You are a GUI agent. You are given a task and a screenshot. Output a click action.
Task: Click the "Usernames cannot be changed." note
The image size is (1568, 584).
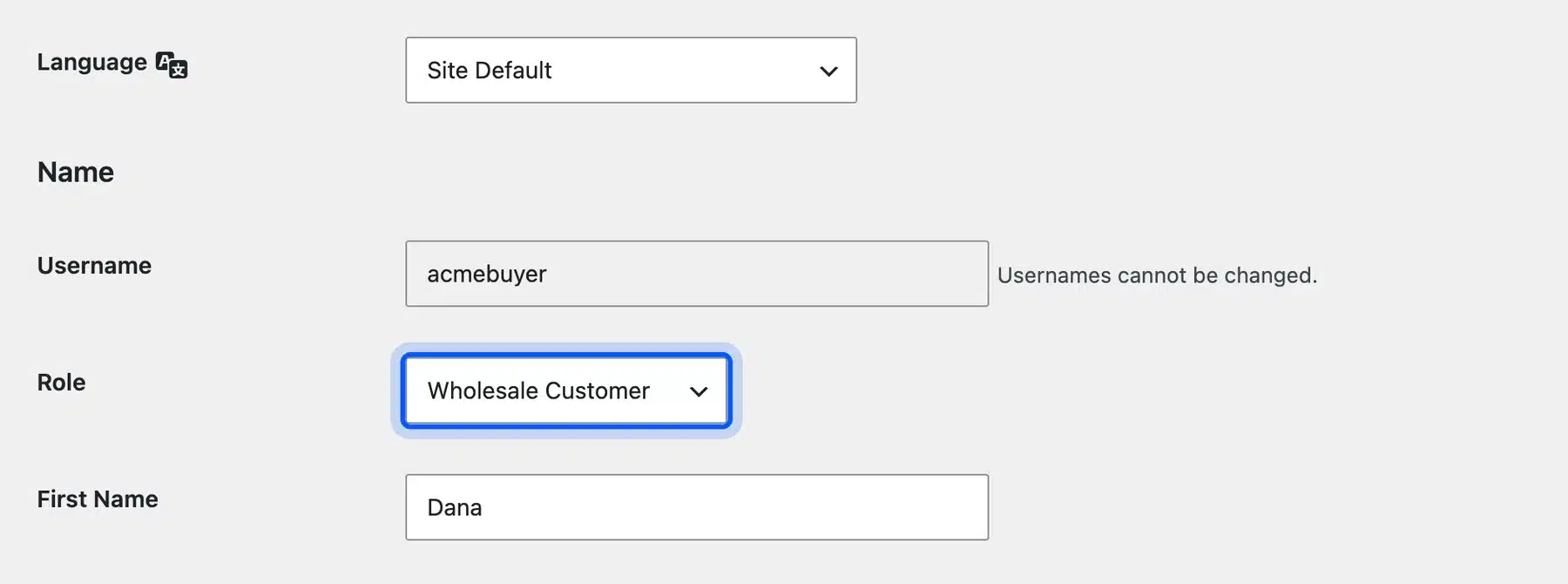[x=1157, y=275]
